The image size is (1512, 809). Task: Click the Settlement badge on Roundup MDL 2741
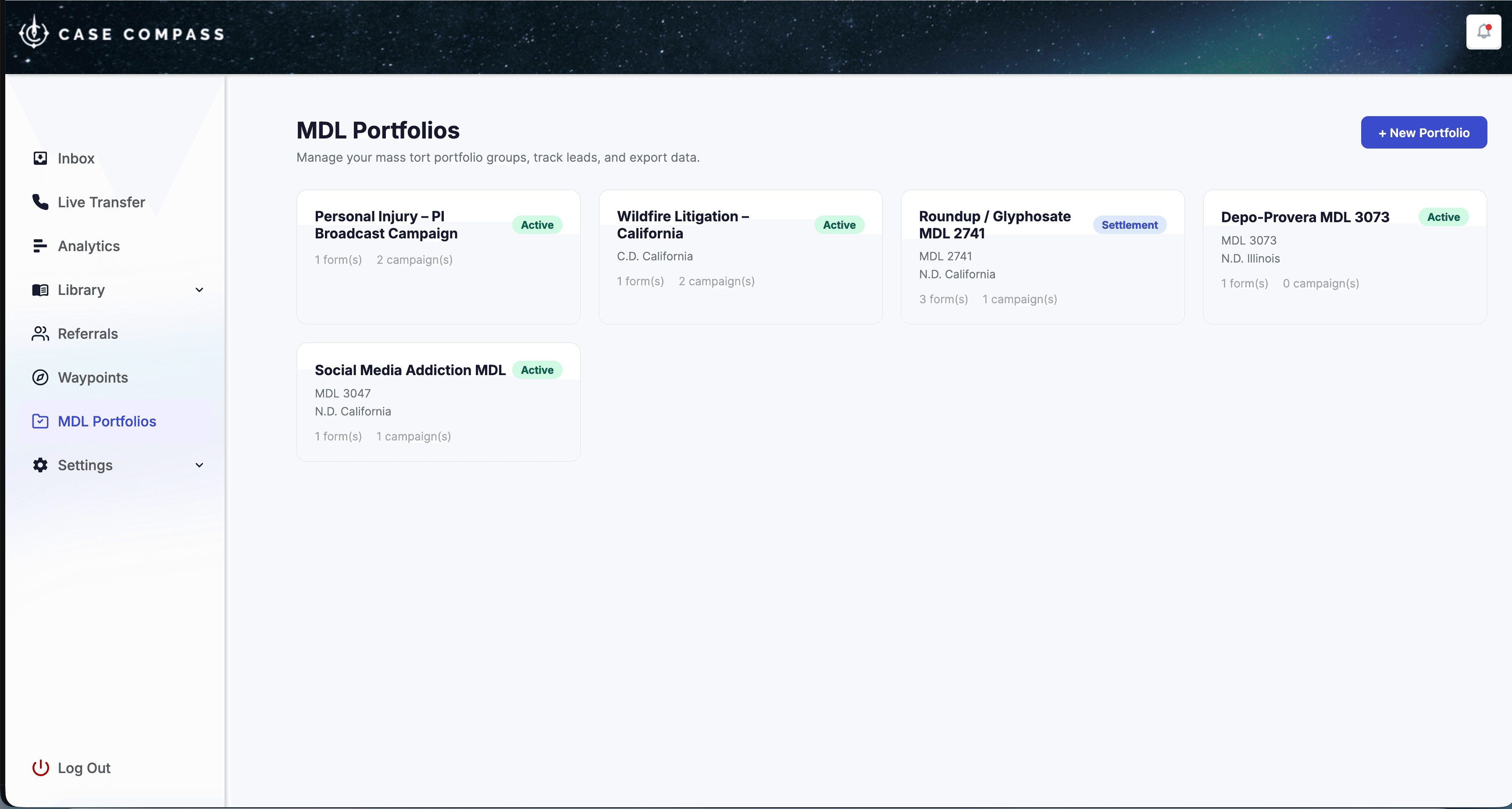click(1129, 225)
